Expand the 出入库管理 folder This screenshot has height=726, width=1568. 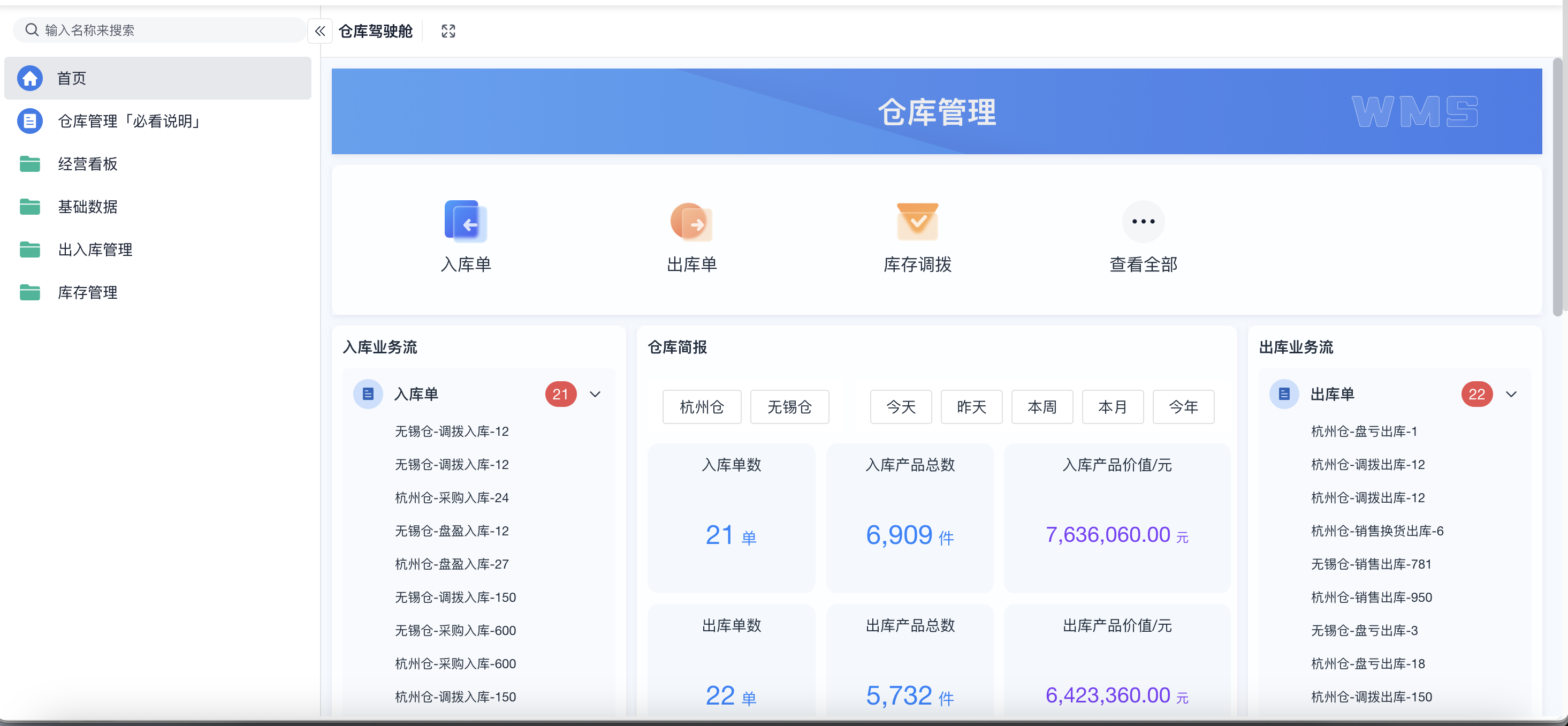pyautogui.click(x=158, y=249)
